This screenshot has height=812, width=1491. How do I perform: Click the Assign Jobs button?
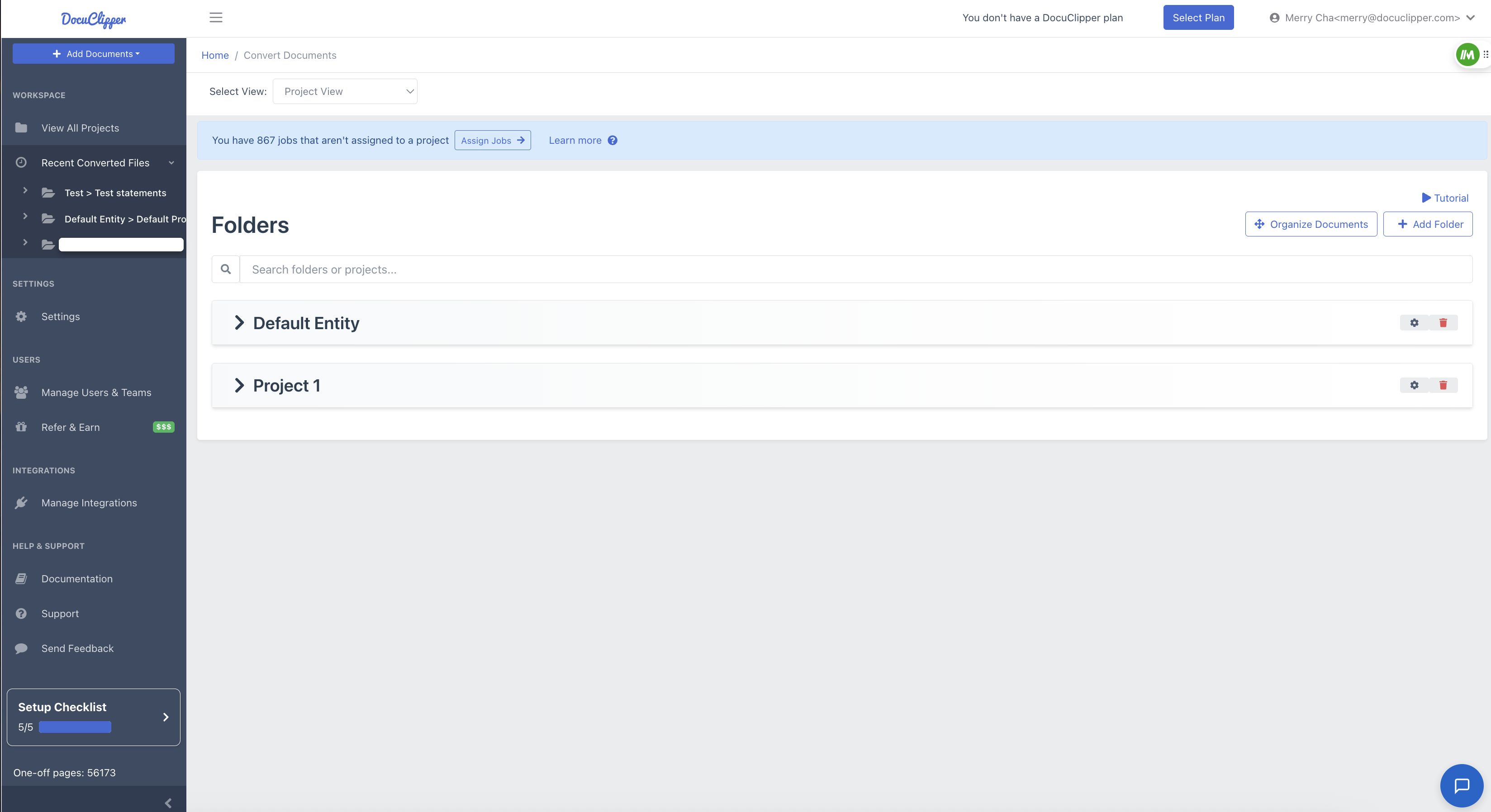493,141
